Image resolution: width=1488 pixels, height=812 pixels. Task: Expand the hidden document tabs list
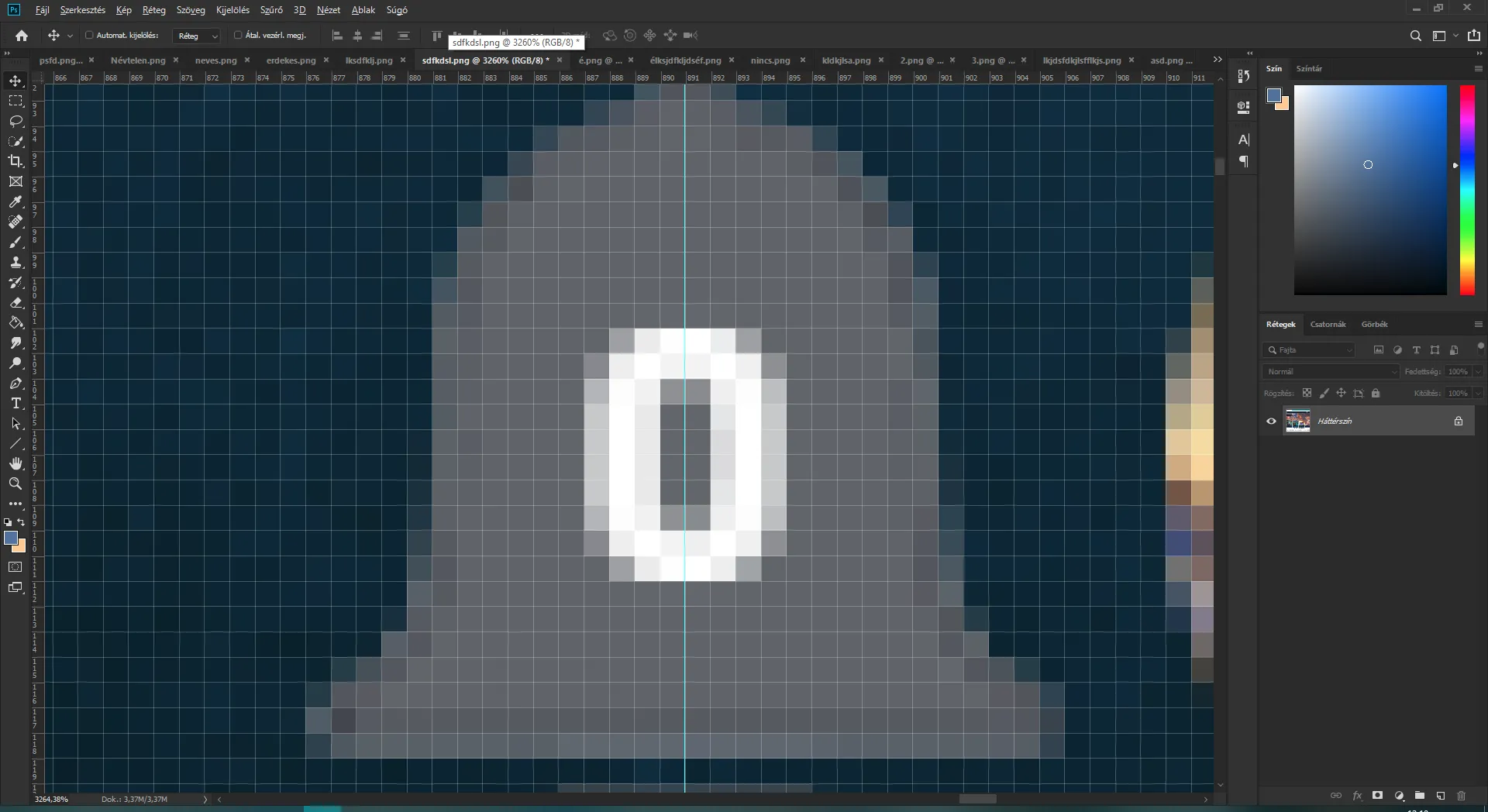pyautogui.click(x=1218, y=60)
